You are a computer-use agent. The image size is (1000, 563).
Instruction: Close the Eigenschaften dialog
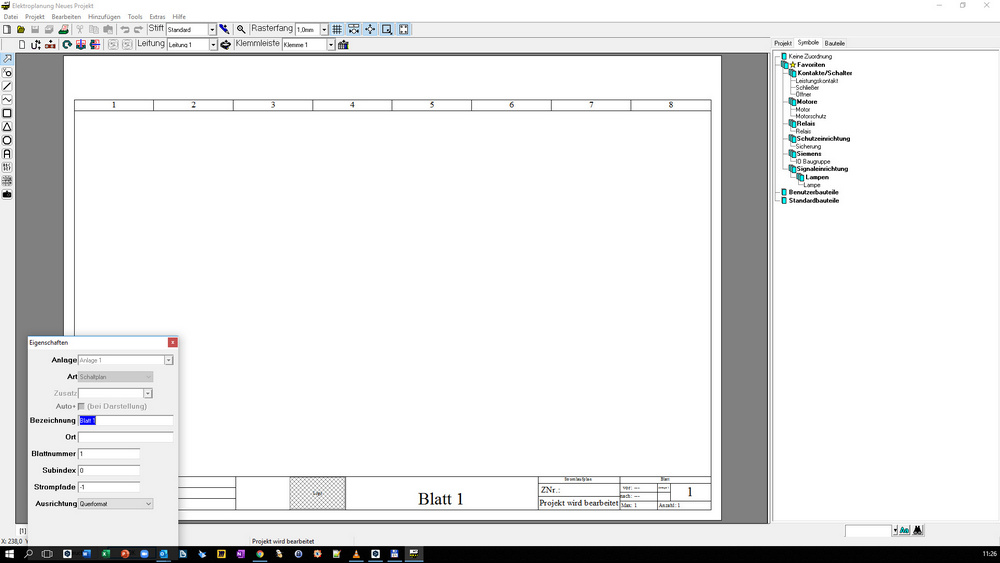173,343
